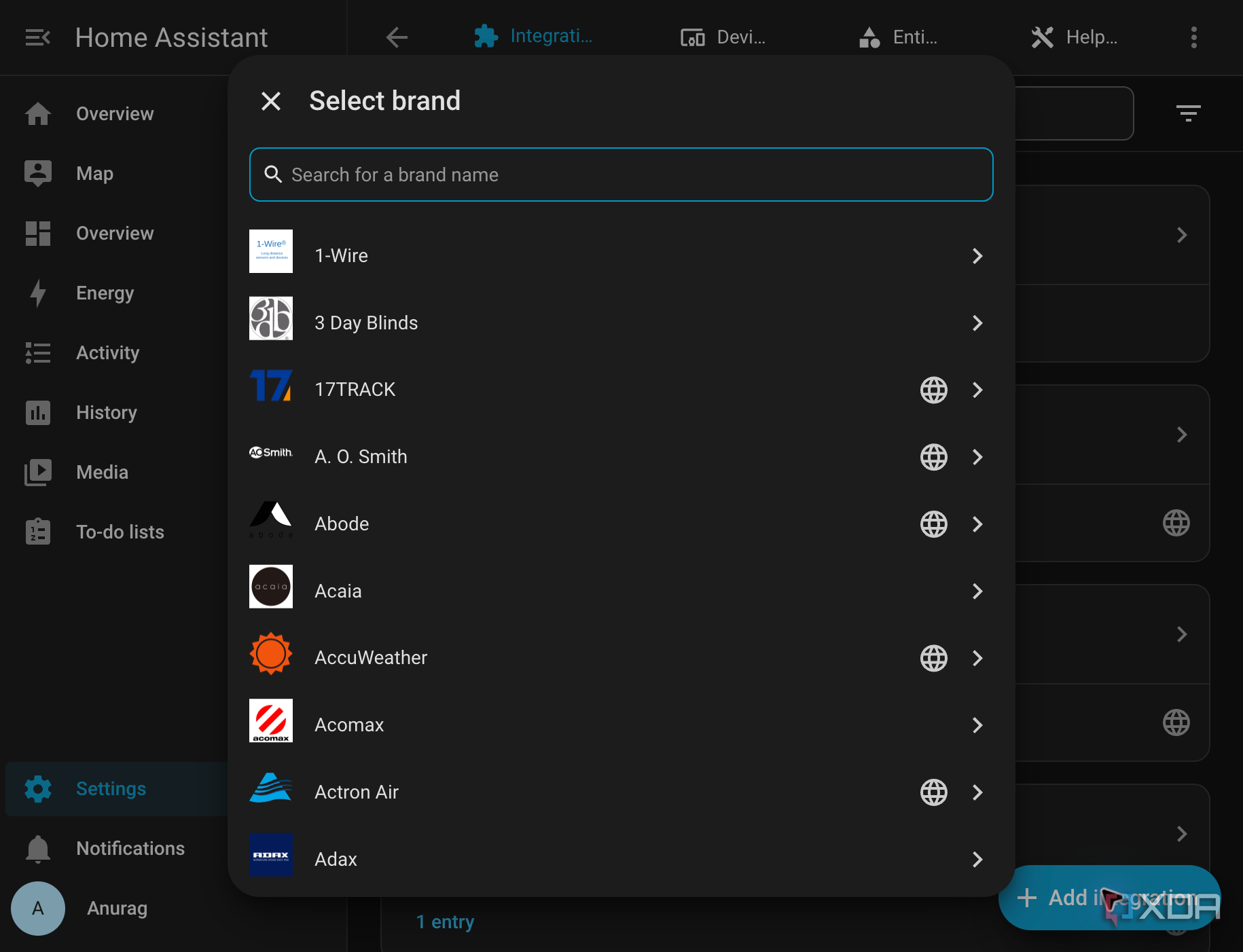Click the 1-Wire brand logo
Screen dimensions: 1243x952
click(x=271, y=251)
